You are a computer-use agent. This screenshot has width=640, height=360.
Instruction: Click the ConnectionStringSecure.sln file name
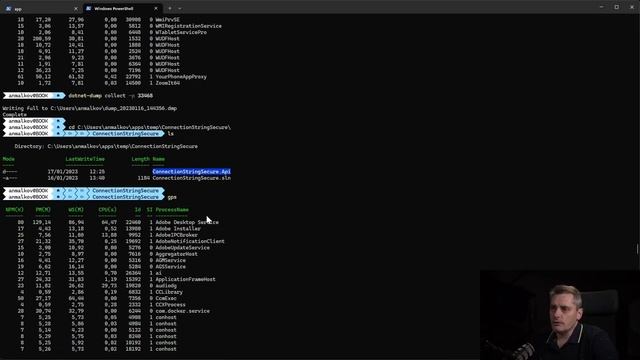191,178
